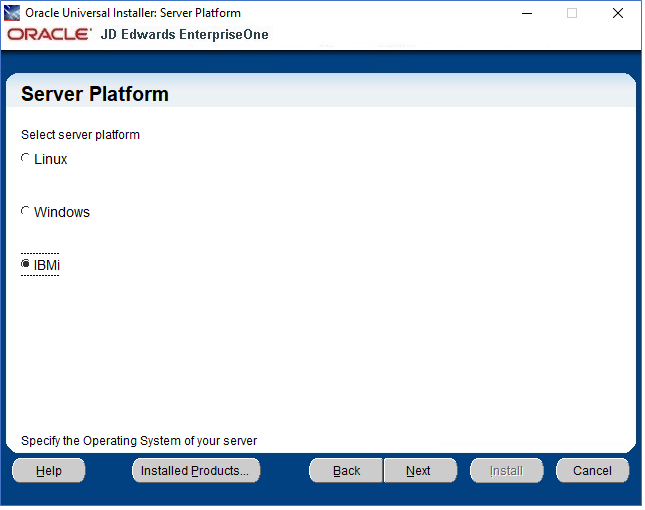Click the maximize window button

pos(572,13)
